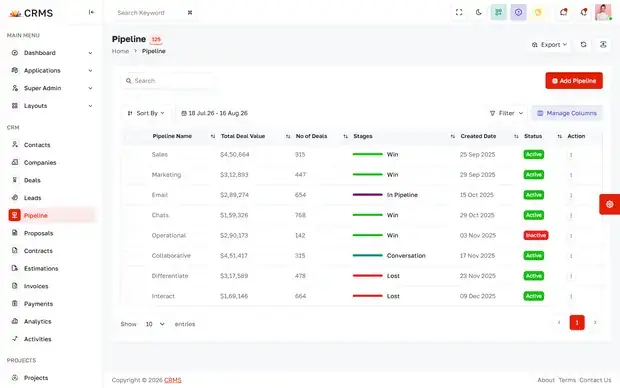Screen dimensions: 620x388
Task: Click the next page pagination arrow
Action: [x=595, y=323]
